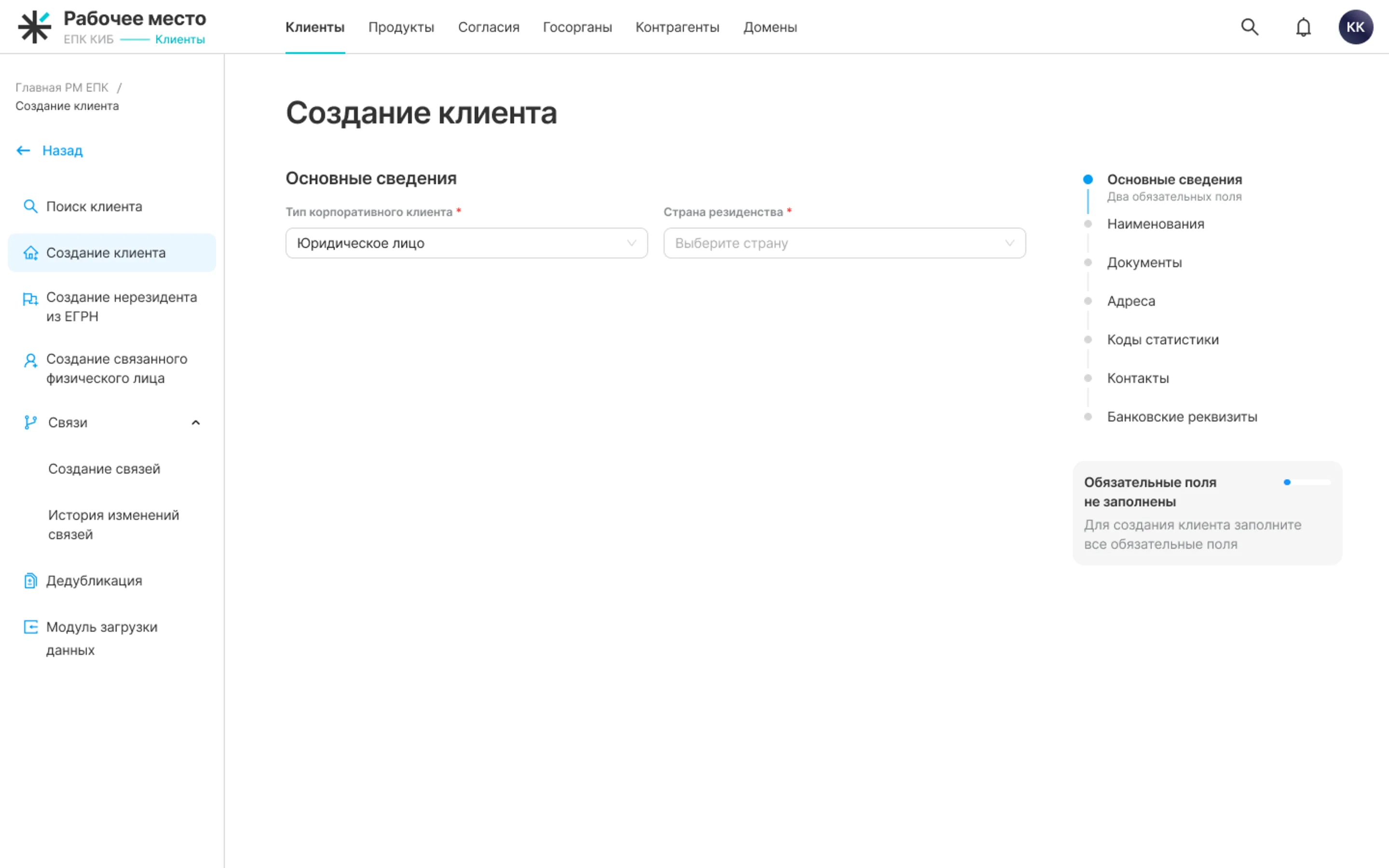This screenshot has height=868, width=1389.
Task: Collapse the Связи section chevron
Action: coord(196,422)
